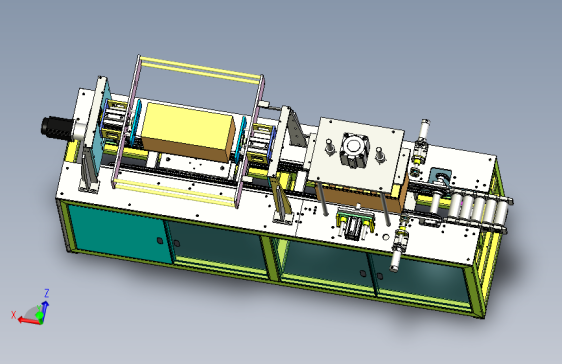Image resolution: width=562 pixels, height=364 pixels.
Task: Pick the left guide post on the square plate
Action: click(x=329, y=147)
